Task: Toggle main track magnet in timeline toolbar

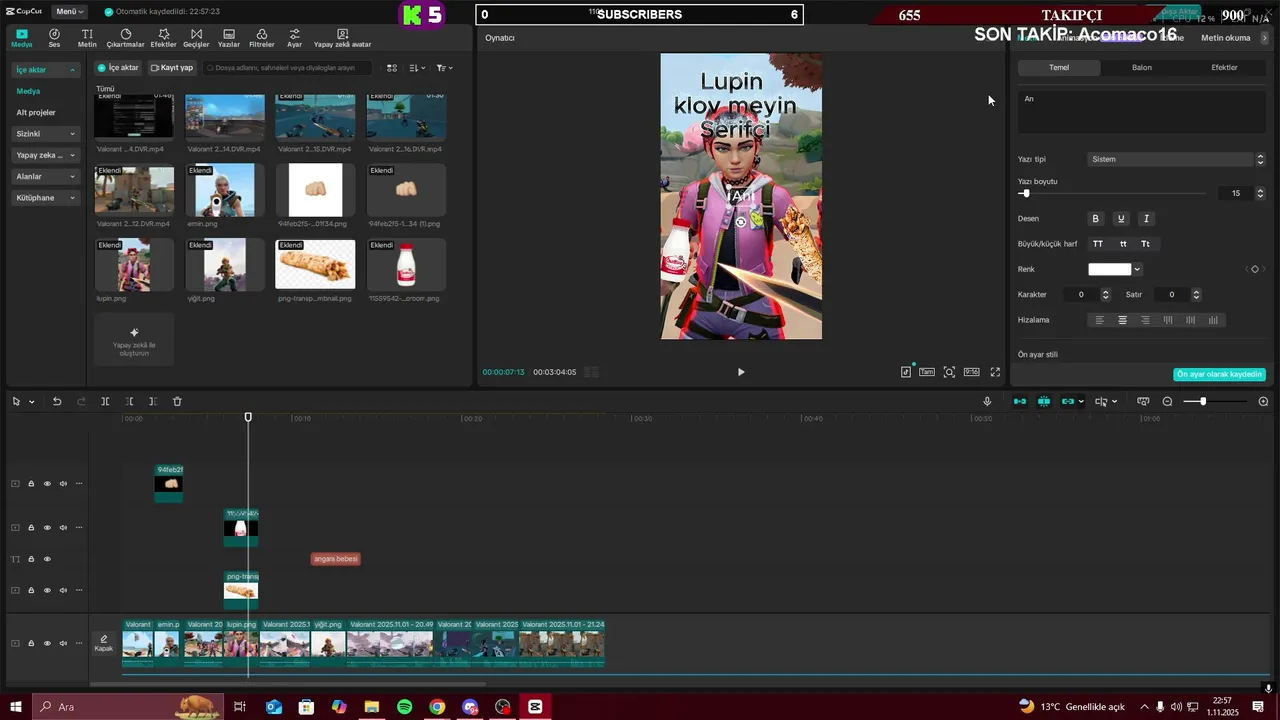Action: pos(1020,401)
